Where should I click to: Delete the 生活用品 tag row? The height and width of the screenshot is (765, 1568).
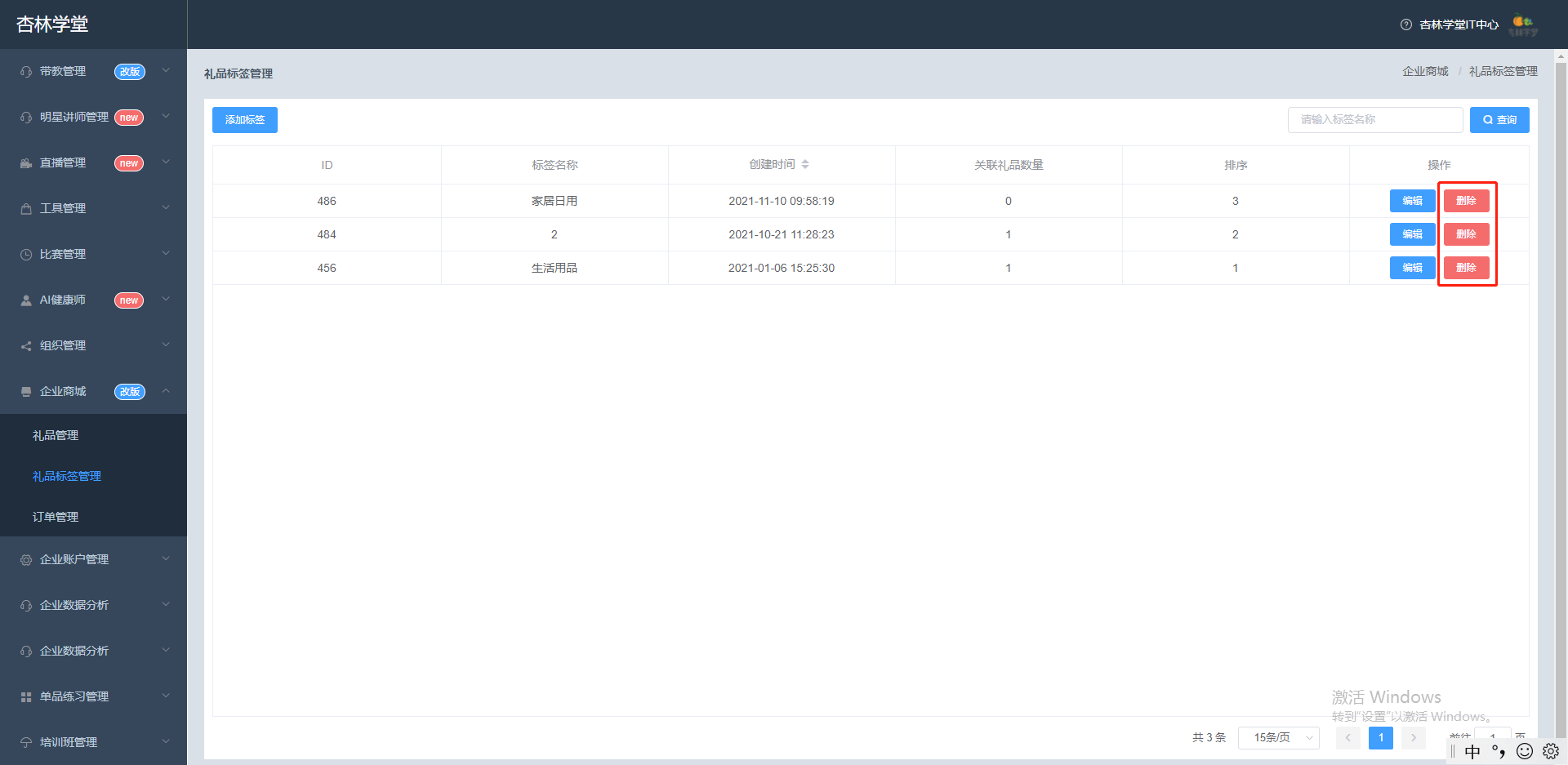click(x=1466, y=268)
